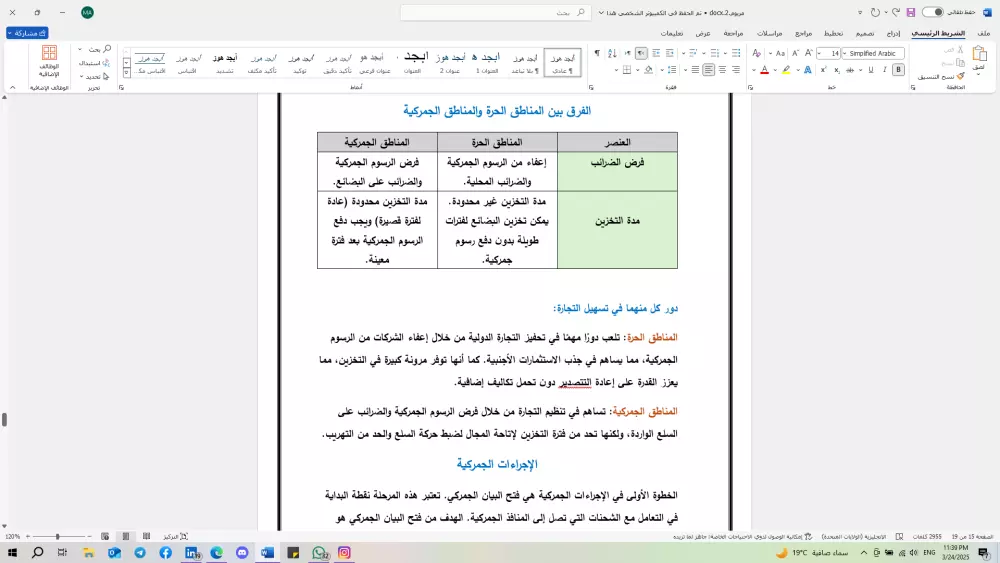Switch to Focus (التركيز) mode

click(175, 537)
